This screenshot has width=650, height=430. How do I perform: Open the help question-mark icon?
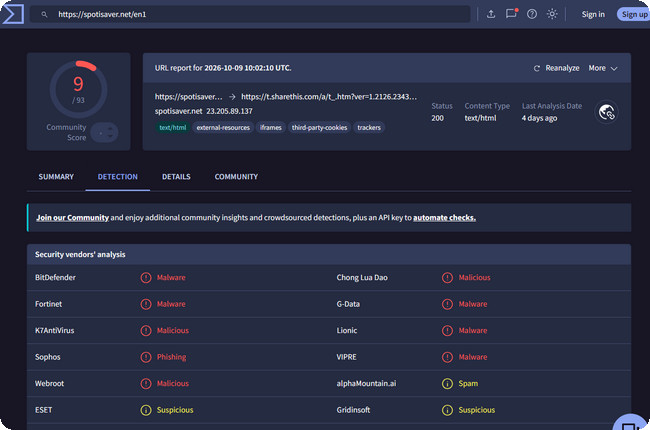point(532,14)
